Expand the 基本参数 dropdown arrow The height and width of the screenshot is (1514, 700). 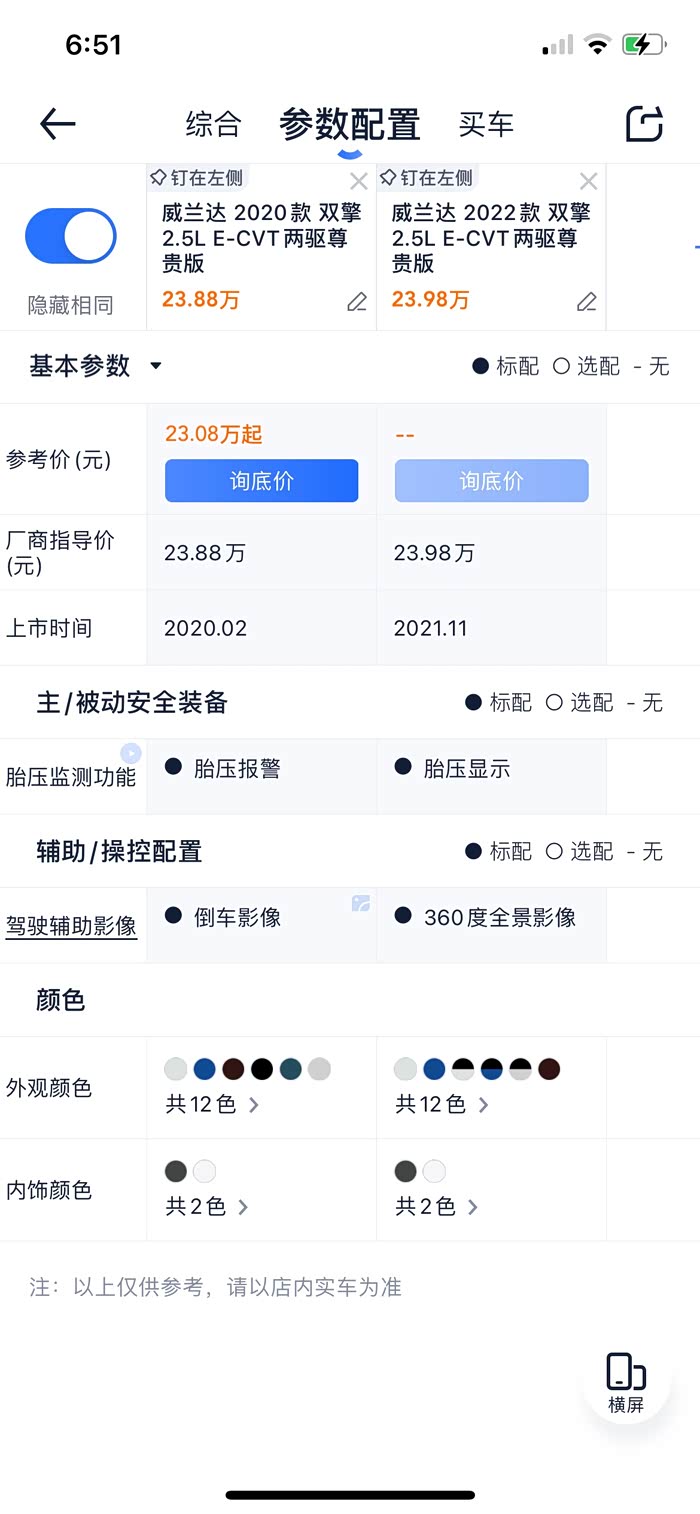pos(155,366)
